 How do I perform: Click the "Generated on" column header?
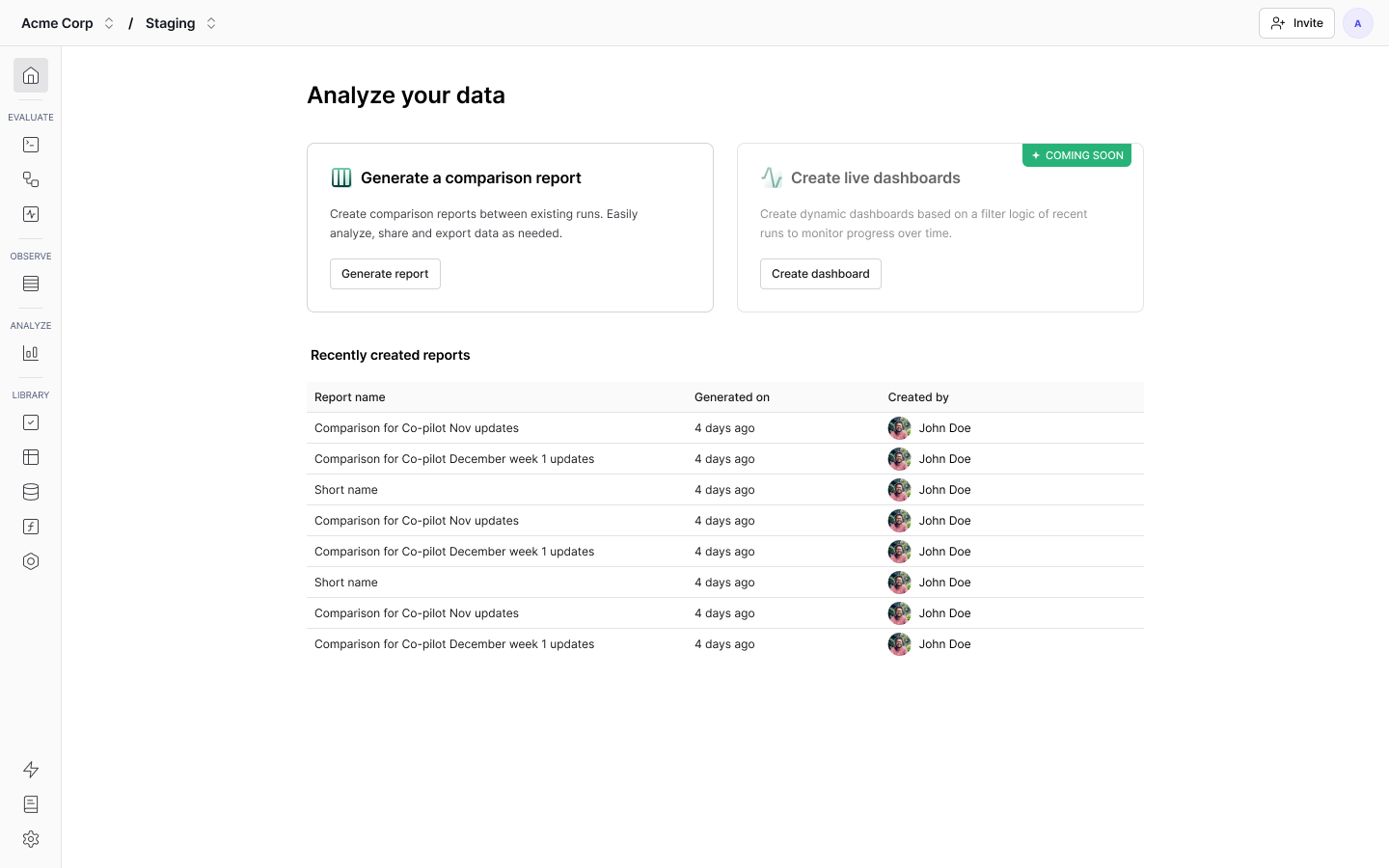pyautogui.click(x=732, y=397)
